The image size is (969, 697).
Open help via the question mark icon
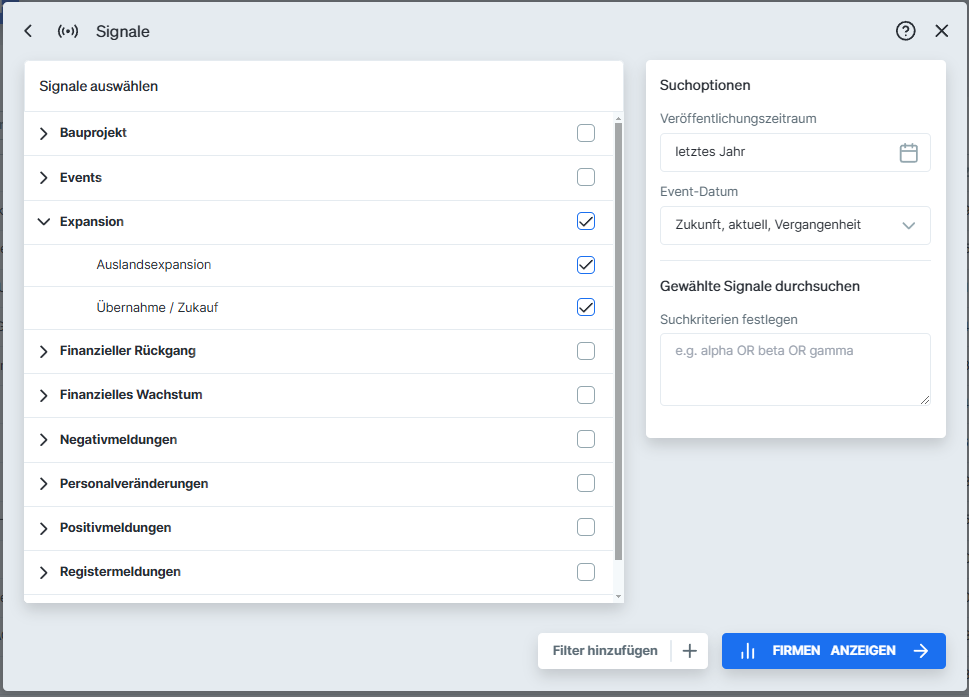(x=905, y=31)
